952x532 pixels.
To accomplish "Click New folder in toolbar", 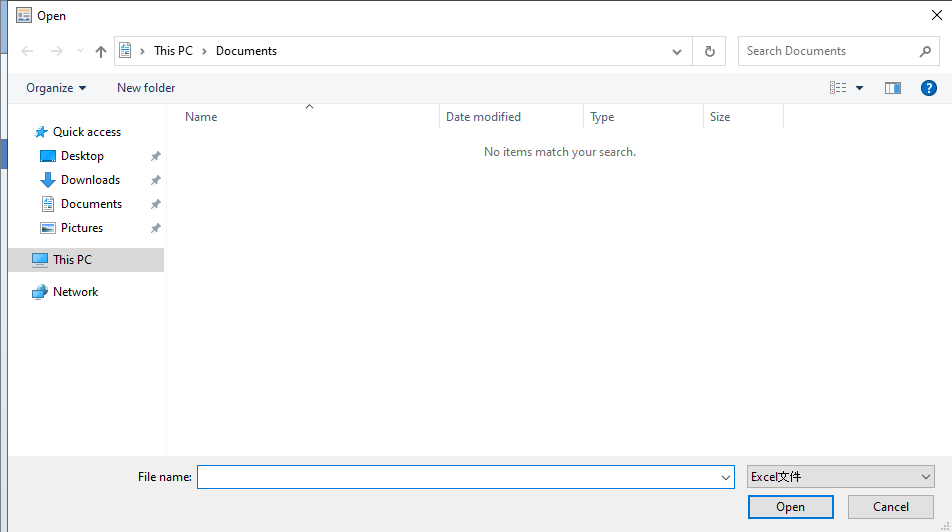I will tap(146, 88).
